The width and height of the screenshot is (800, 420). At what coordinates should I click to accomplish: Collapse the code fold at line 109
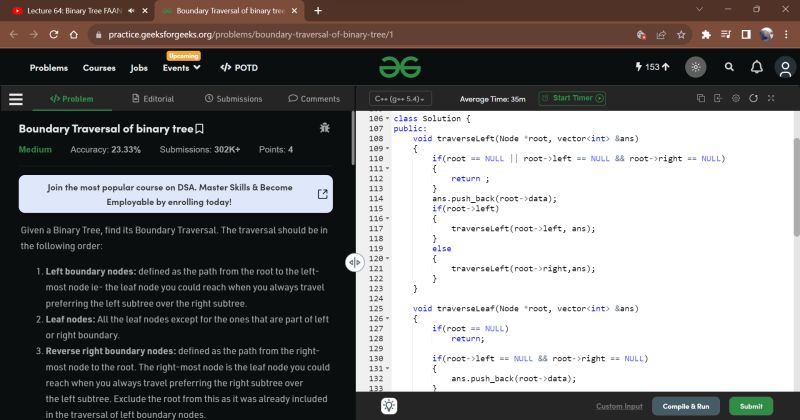[x=388, y=149]
